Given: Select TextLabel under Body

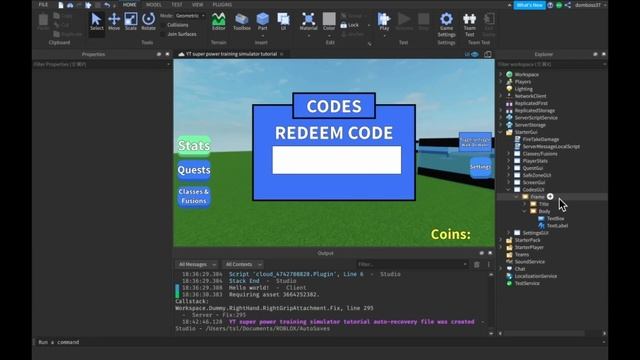Looking at the screenshot, I should click(x=557, y=226).
